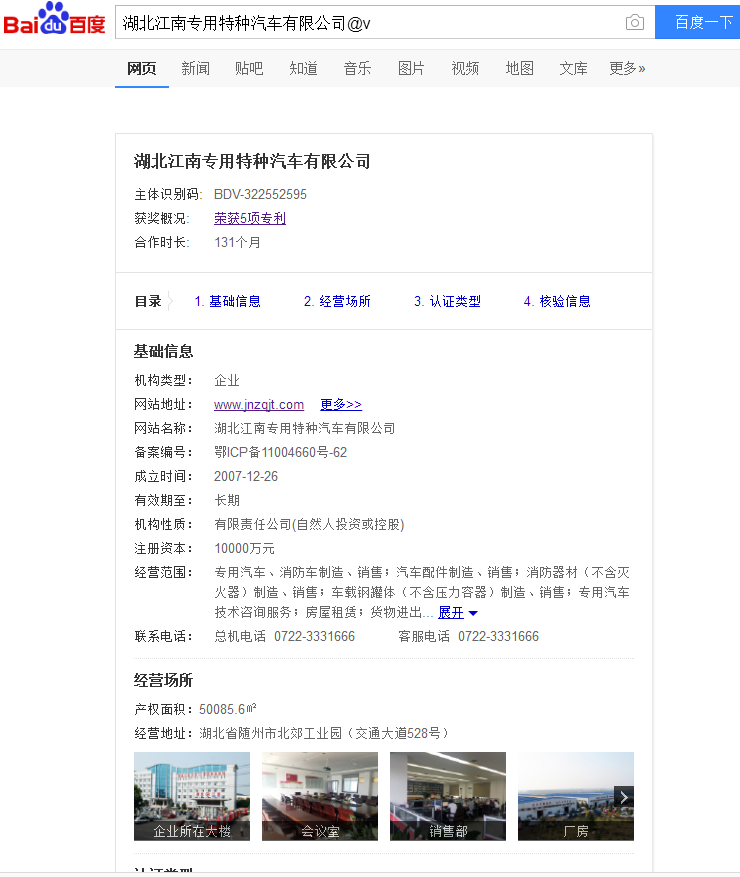This screenshot has height=877, width=740.
Task: Click the Baidu logo
Action: point(54,21)
